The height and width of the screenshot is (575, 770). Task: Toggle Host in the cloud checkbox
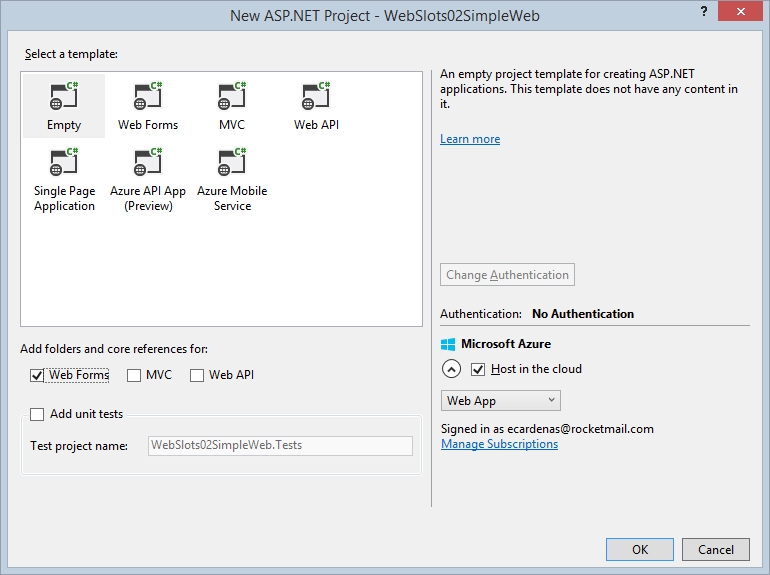tap(478, 369)
